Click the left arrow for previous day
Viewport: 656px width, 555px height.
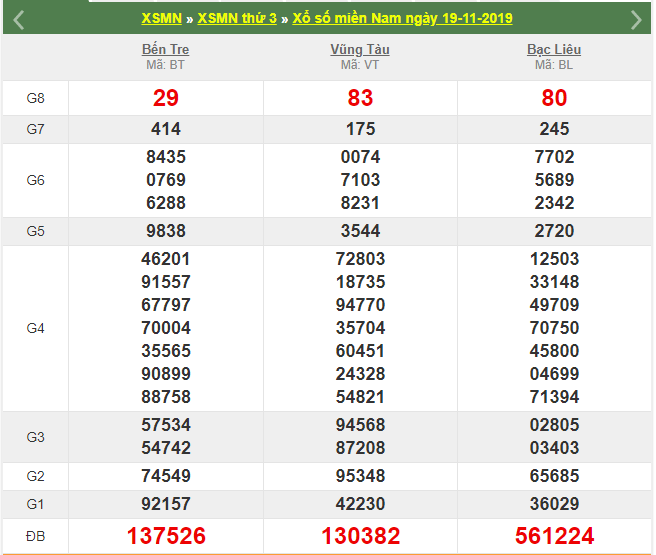click(x=19, y=19)
